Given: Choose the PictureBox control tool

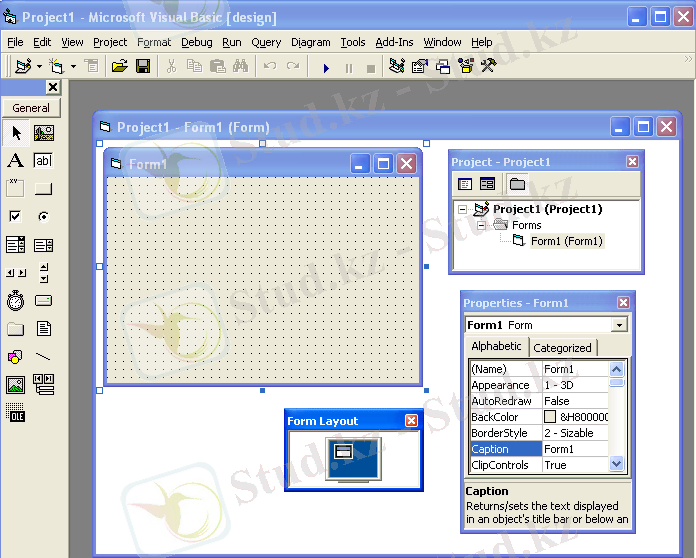Looking at the screenshot, I should [43, 133].
